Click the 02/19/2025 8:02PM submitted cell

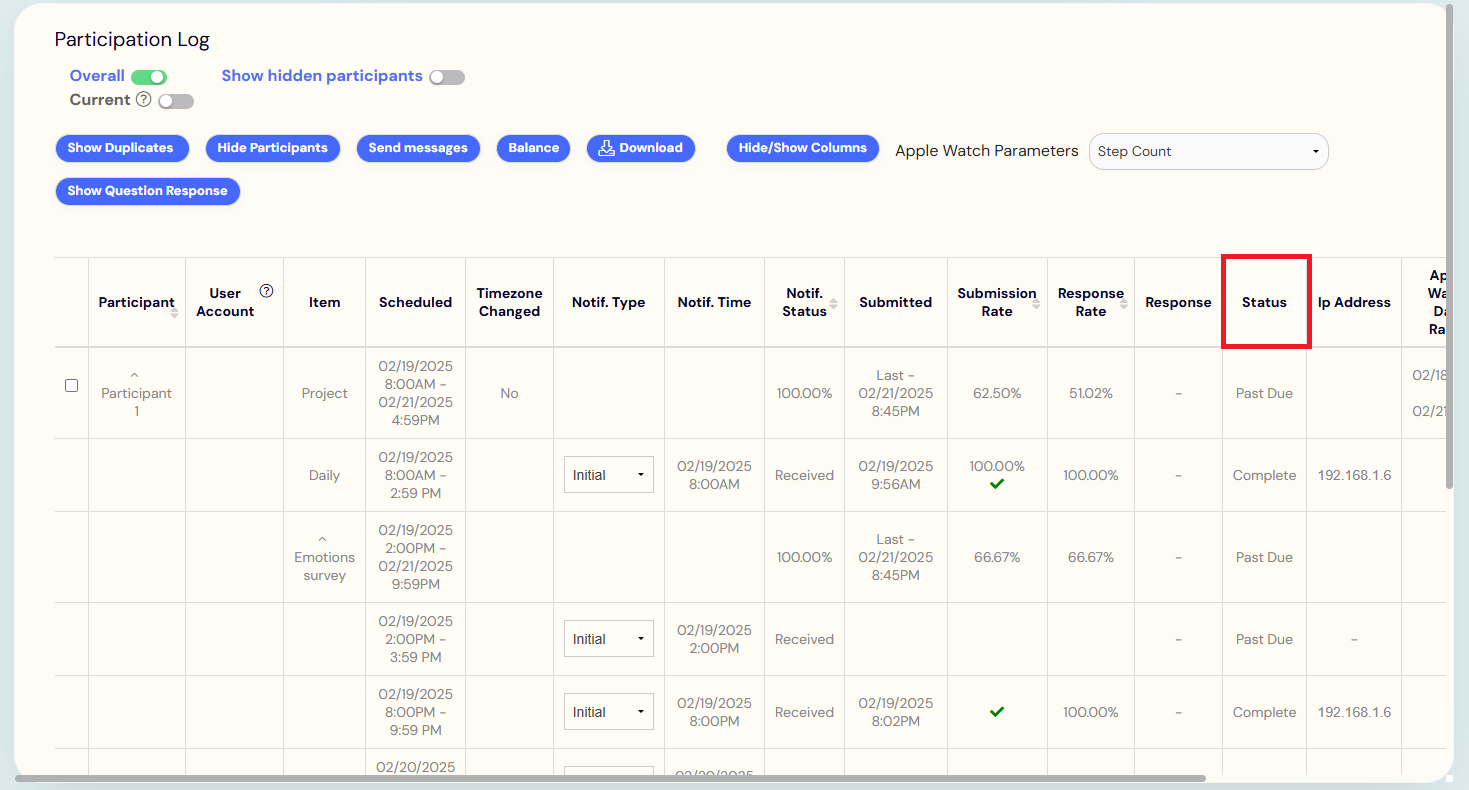(895, 712)
